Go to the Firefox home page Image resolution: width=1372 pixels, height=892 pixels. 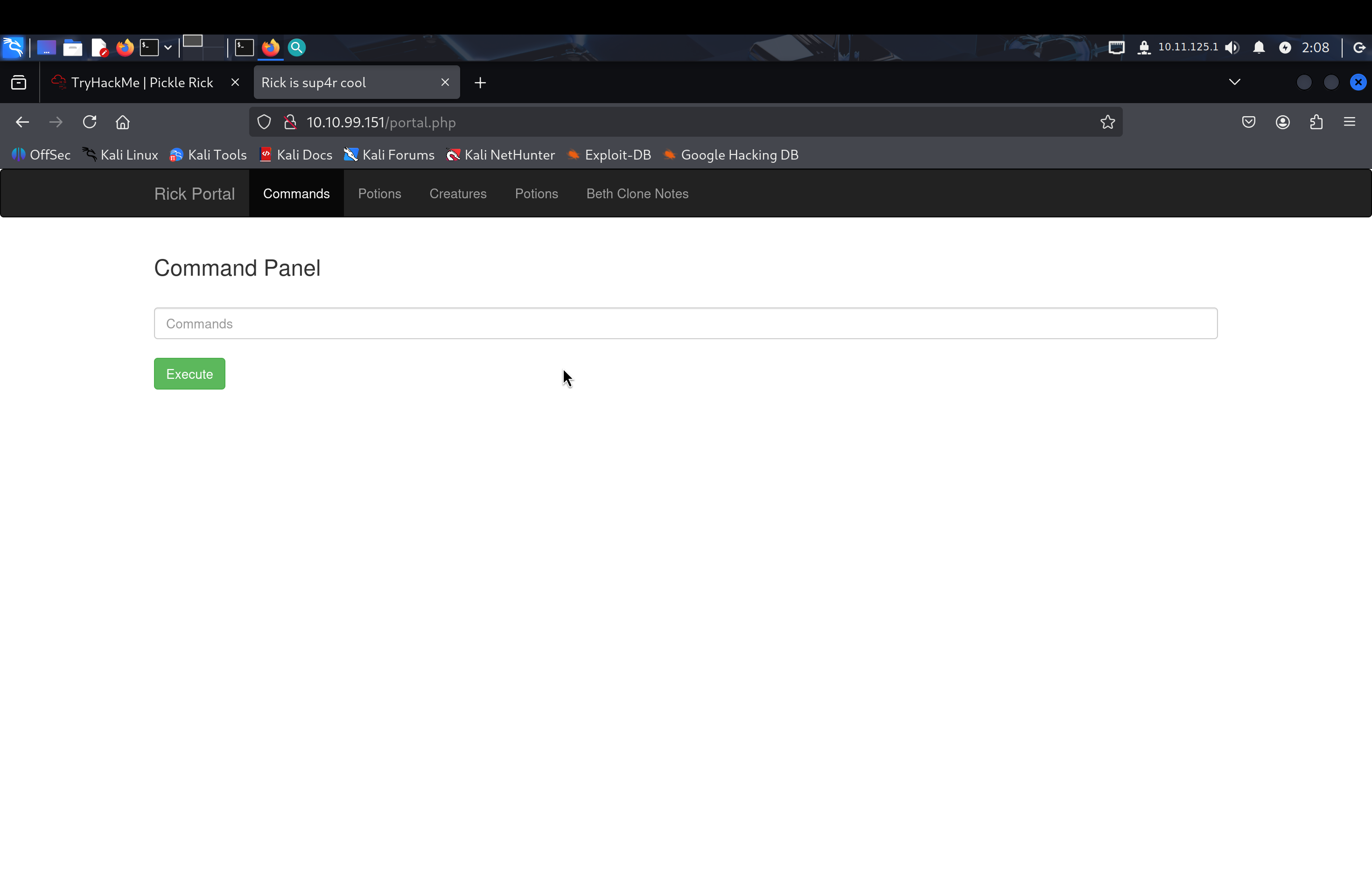[123, 122]
